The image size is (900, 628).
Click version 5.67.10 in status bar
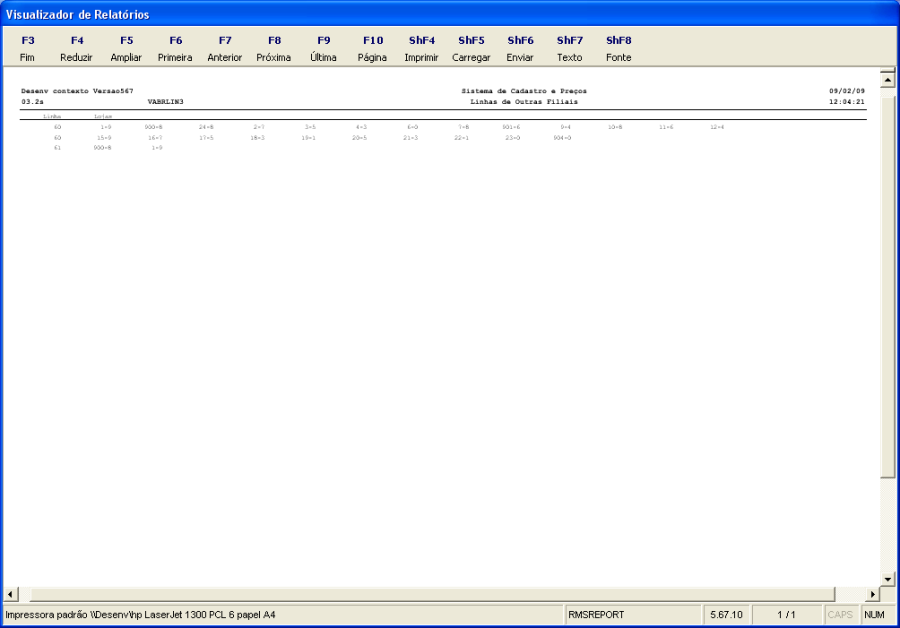[x=726, y=615]
